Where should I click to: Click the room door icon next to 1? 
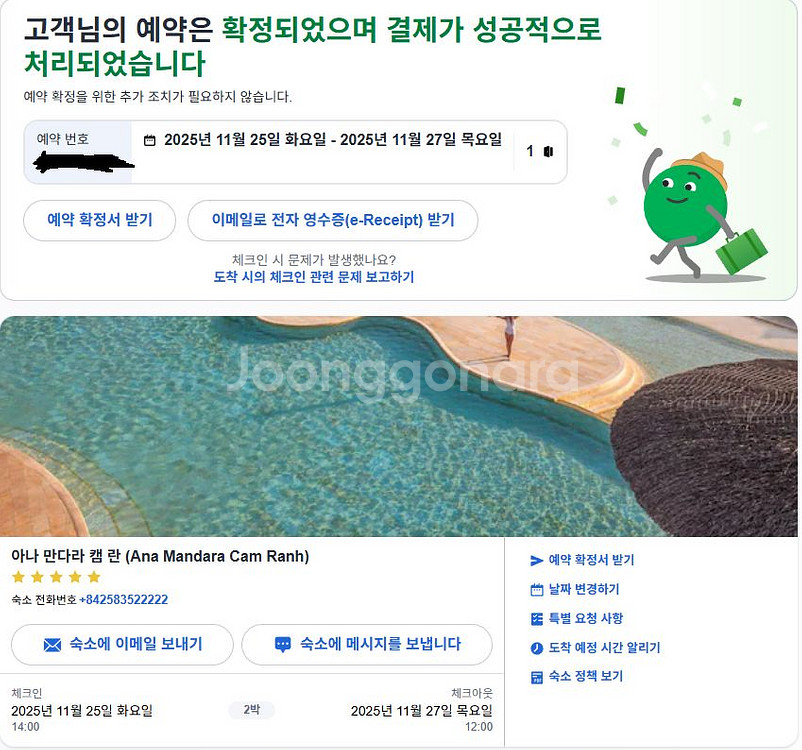click(548, 151)
